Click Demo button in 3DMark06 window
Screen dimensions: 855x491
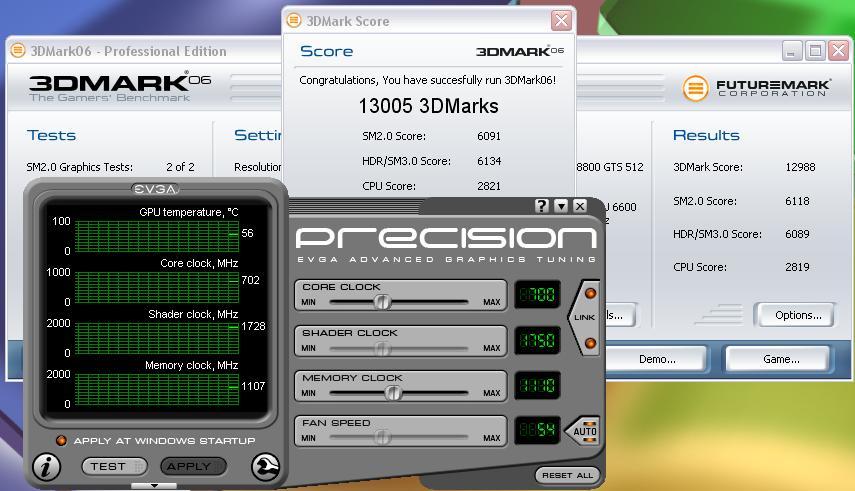tap(657, 360)
